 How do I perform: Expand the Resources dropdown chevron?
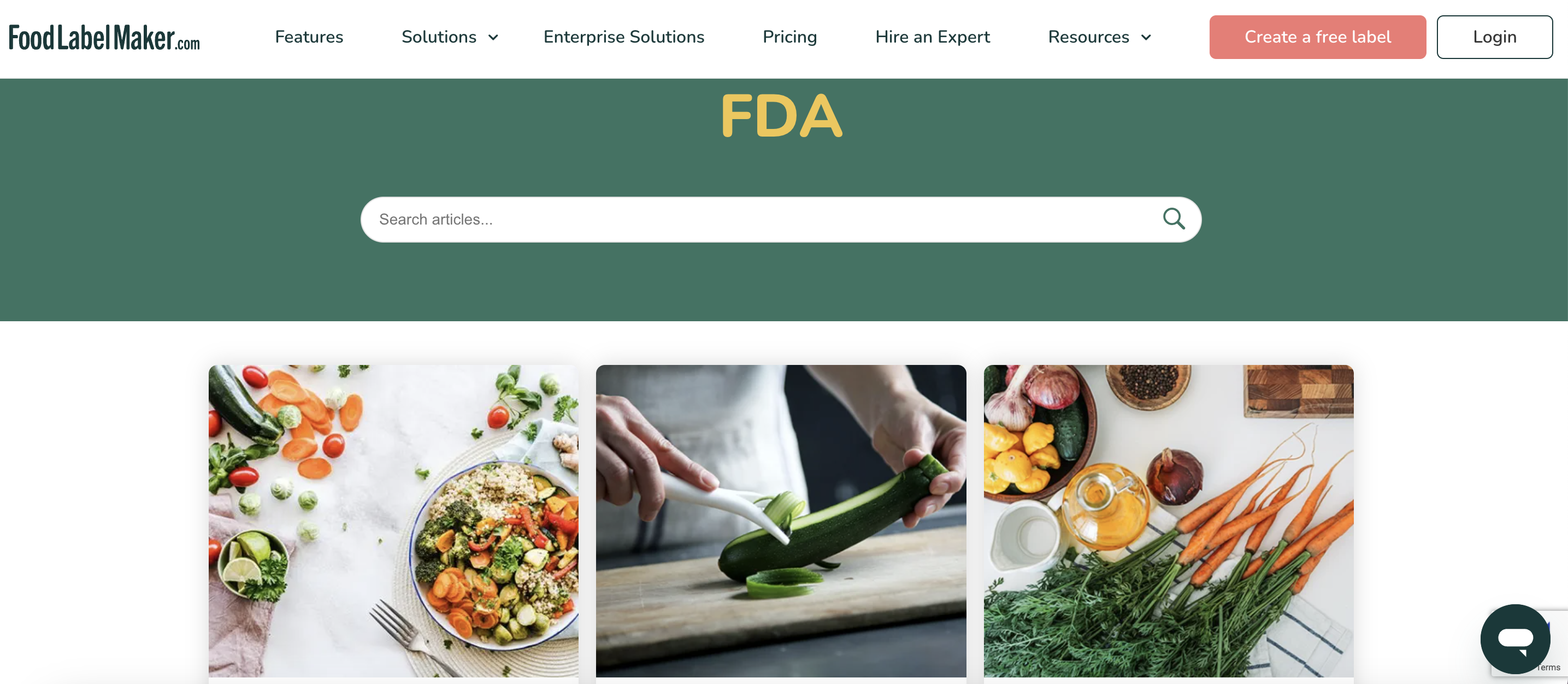tap(1146, 38)
